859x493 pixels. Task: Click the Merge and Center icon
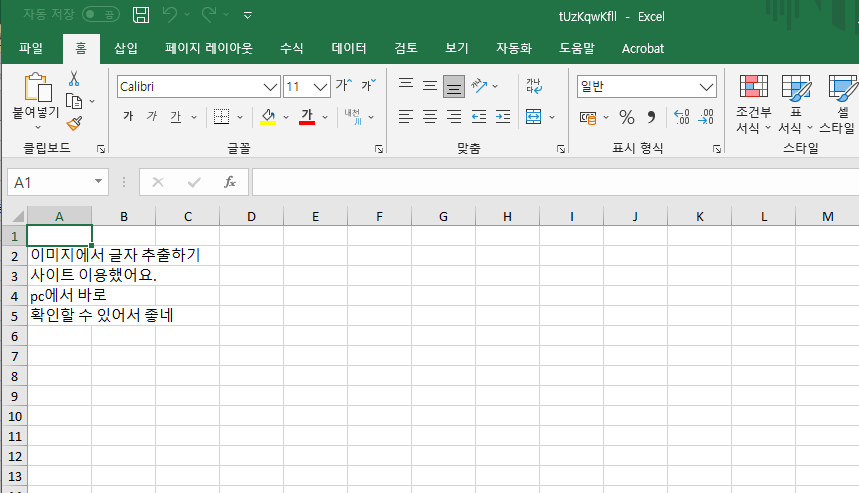[x=534, y=117]
